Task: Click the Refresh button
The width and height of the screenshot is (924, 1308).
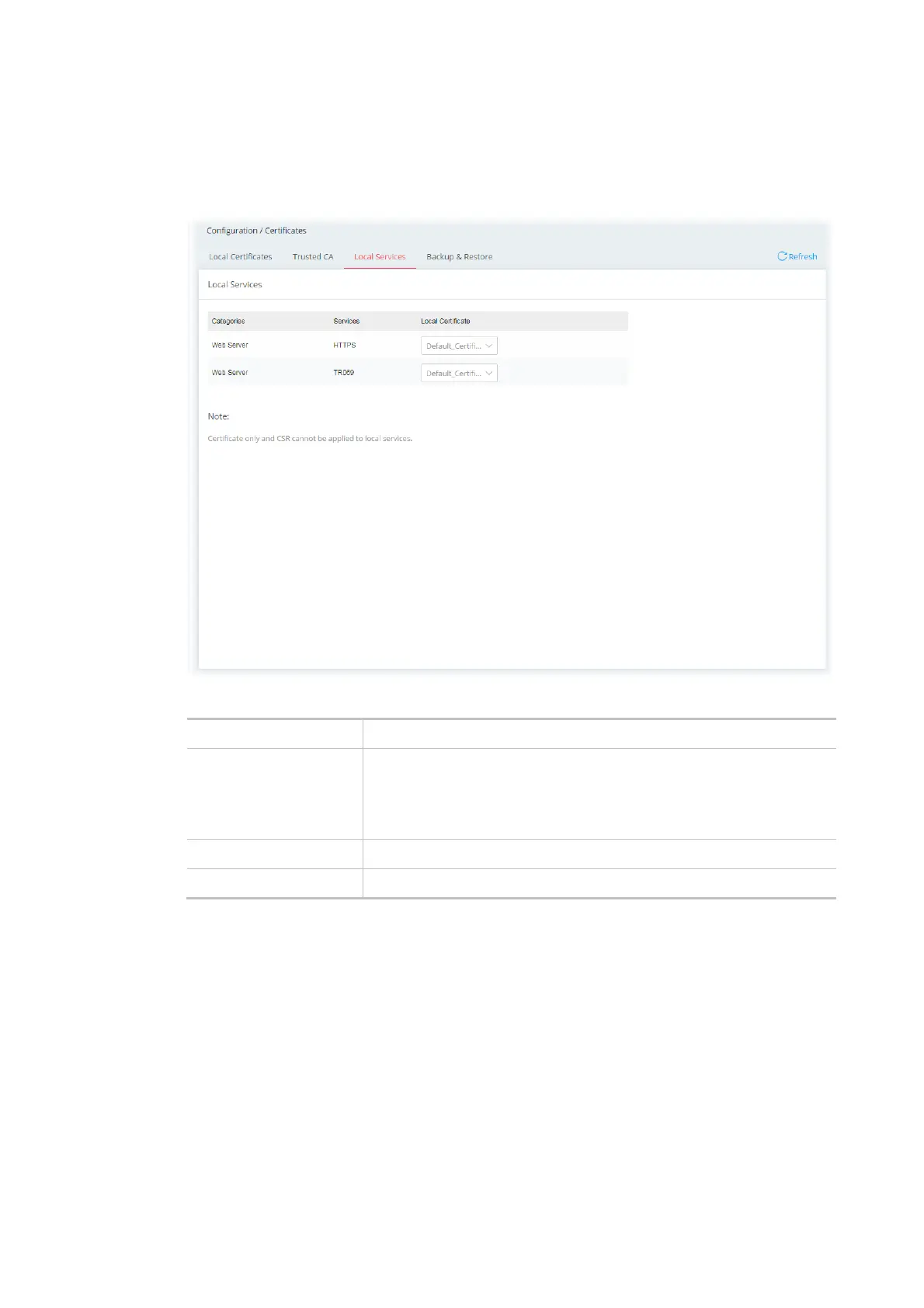Action: (x=797, y=256)
